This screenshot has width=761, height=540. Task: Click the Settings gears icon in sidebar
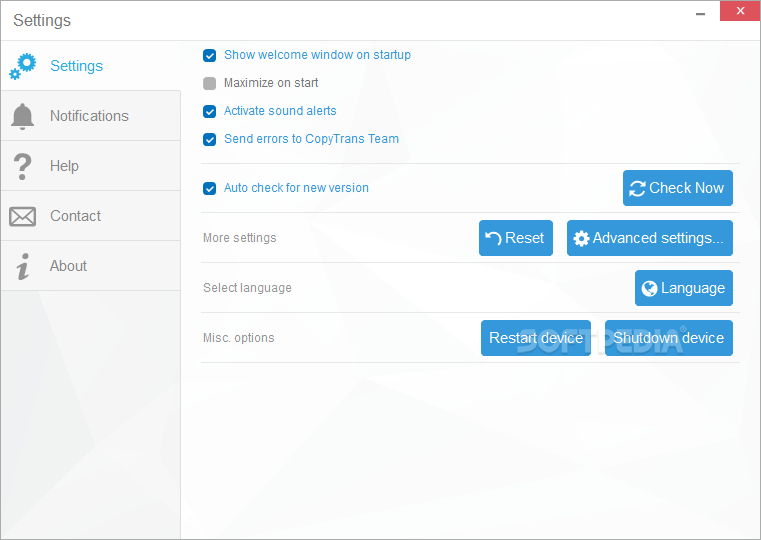pos(22,66)
